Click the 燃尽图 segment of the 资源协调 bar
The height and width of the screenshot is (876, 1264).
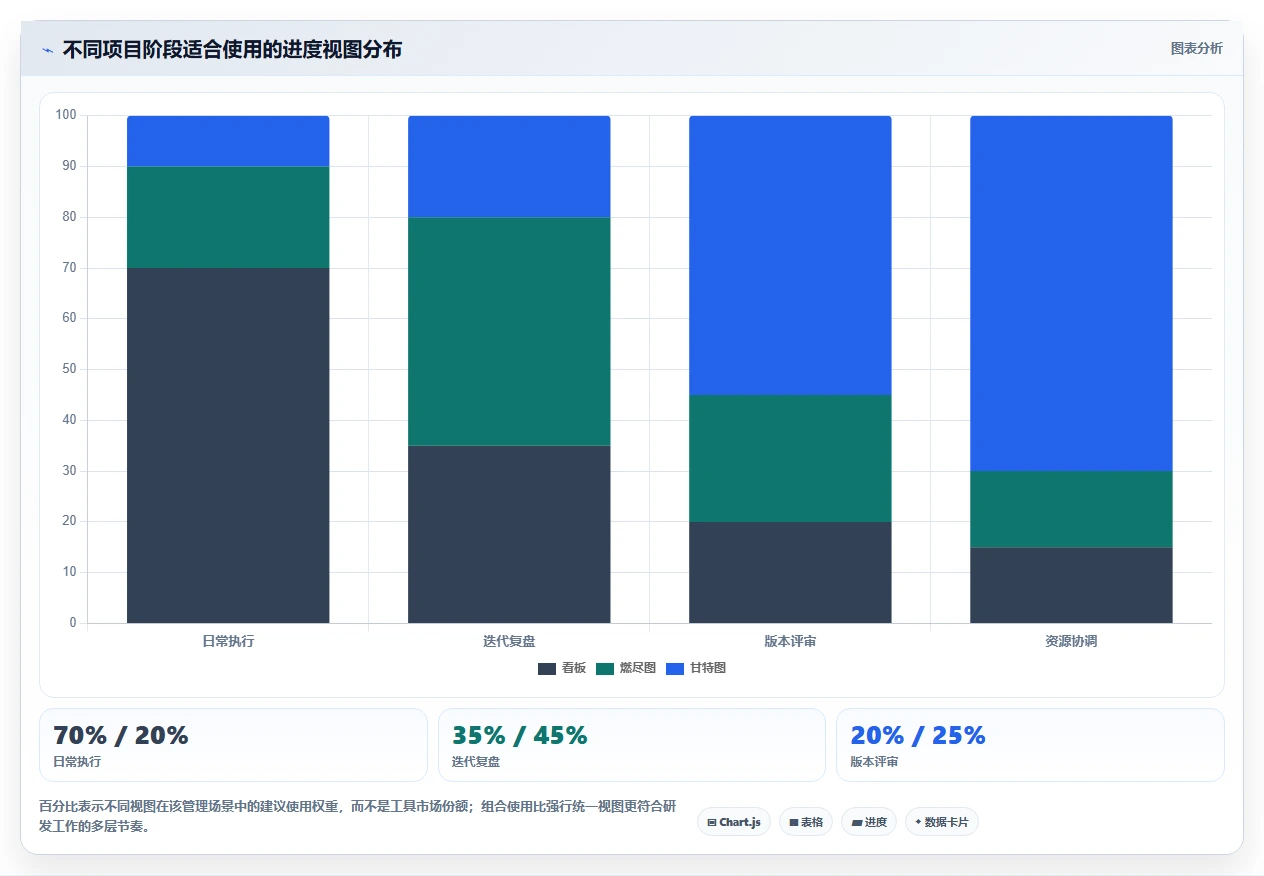coord(1071,509)
